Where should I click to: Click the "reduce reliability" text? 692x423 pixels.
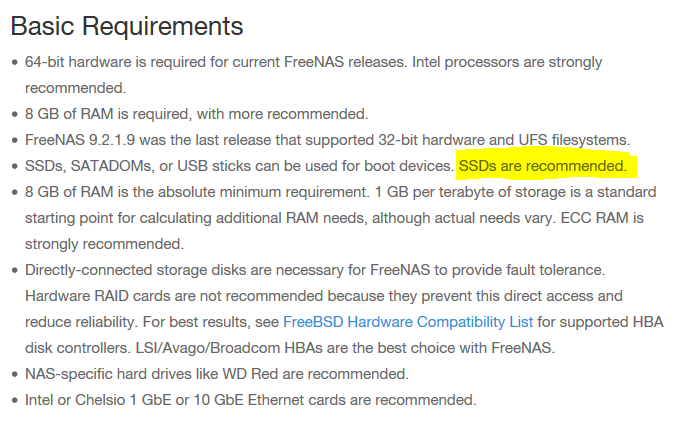[x=80, y=322]
